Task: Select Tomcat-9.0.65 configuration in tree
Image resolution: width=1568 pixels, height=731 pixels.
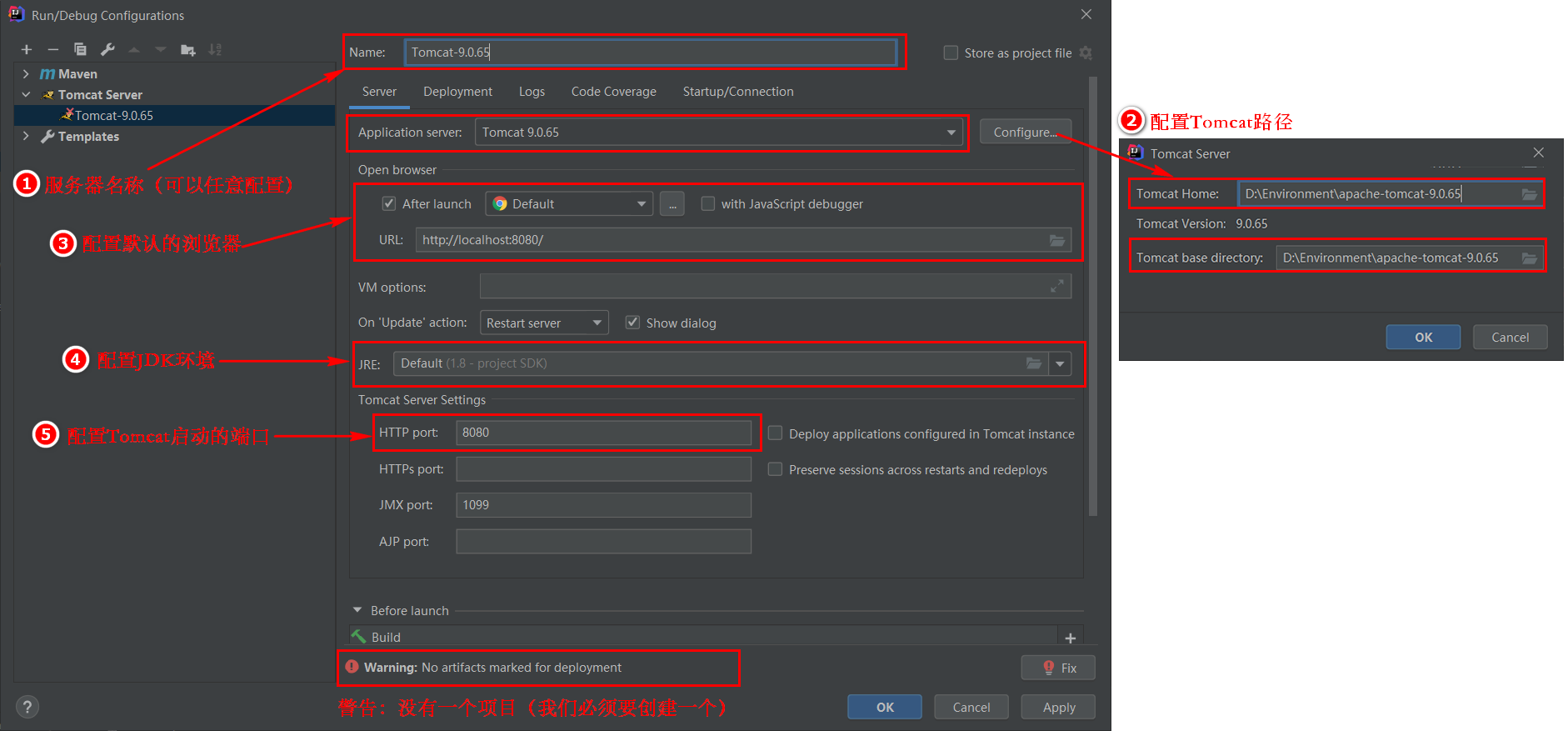Action: coord(174,116)
